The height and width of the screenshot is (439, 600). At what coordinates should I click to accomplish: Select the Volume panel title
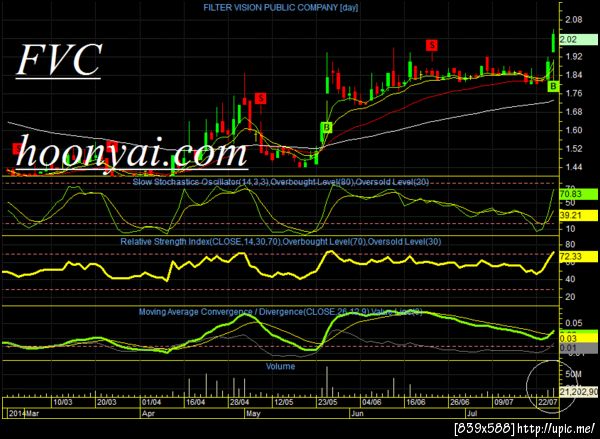[280, 366]
